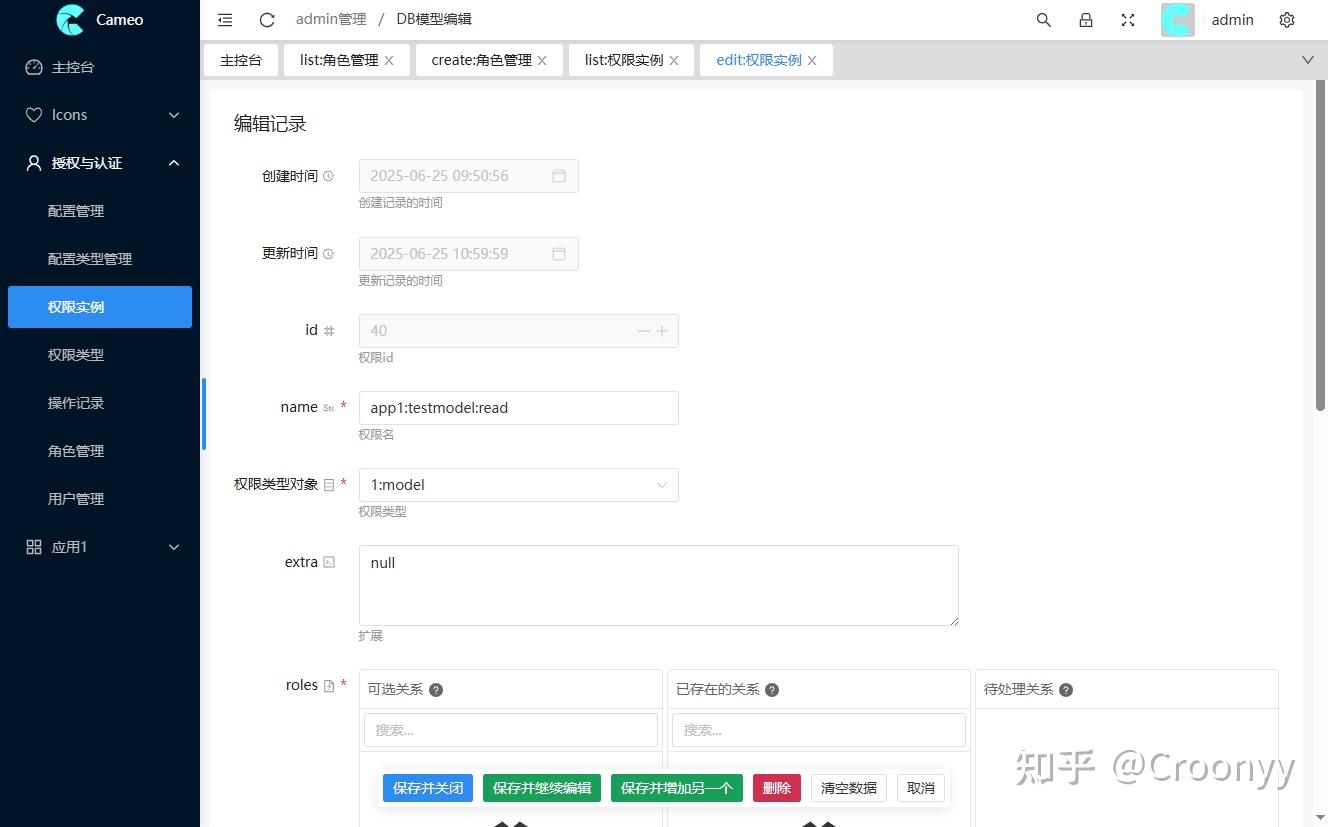Lock the screen via the padlock icon
The height and width of the screenshot is (827, 1328).
[1086, 19]
